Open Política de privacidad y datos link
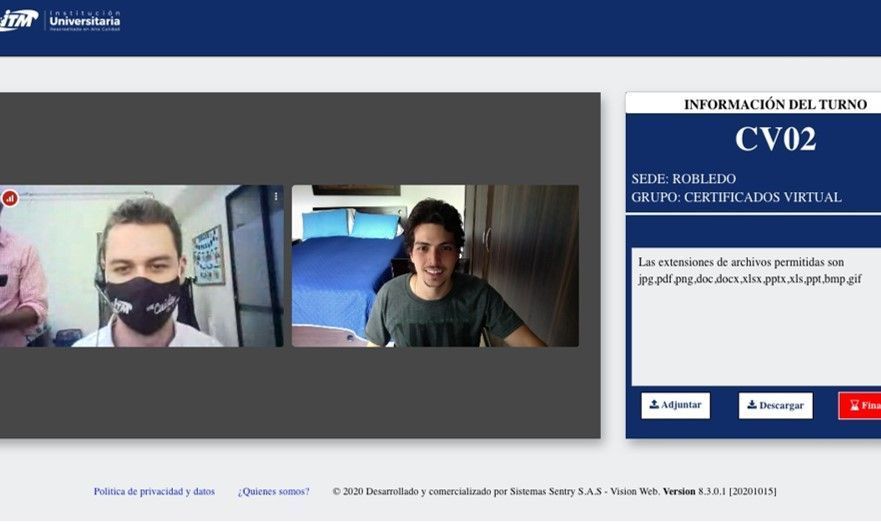Screen dimensions: 881x525 point(154,491)
